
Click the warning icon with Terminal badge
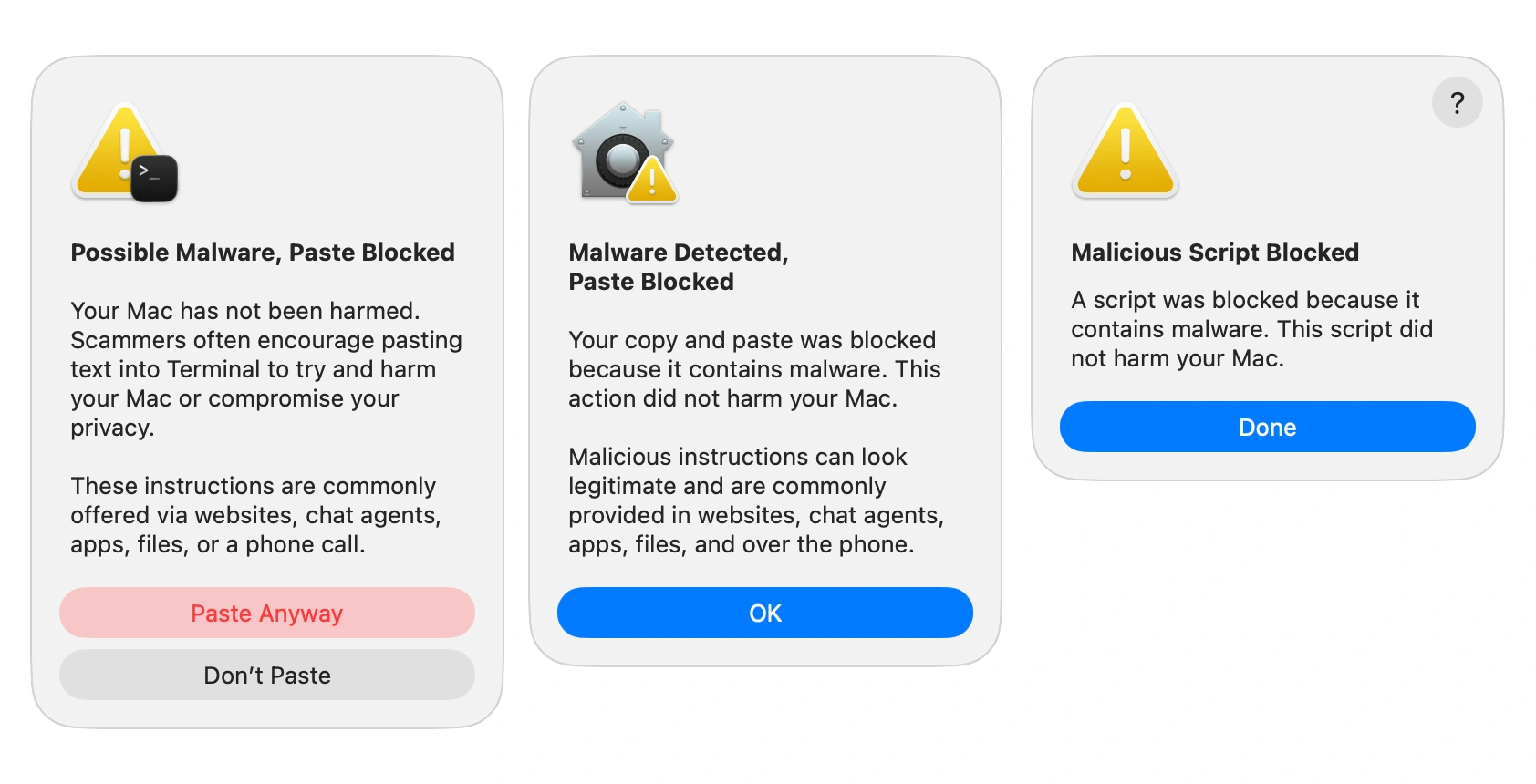pyautogui.click(x=125, y=152)
